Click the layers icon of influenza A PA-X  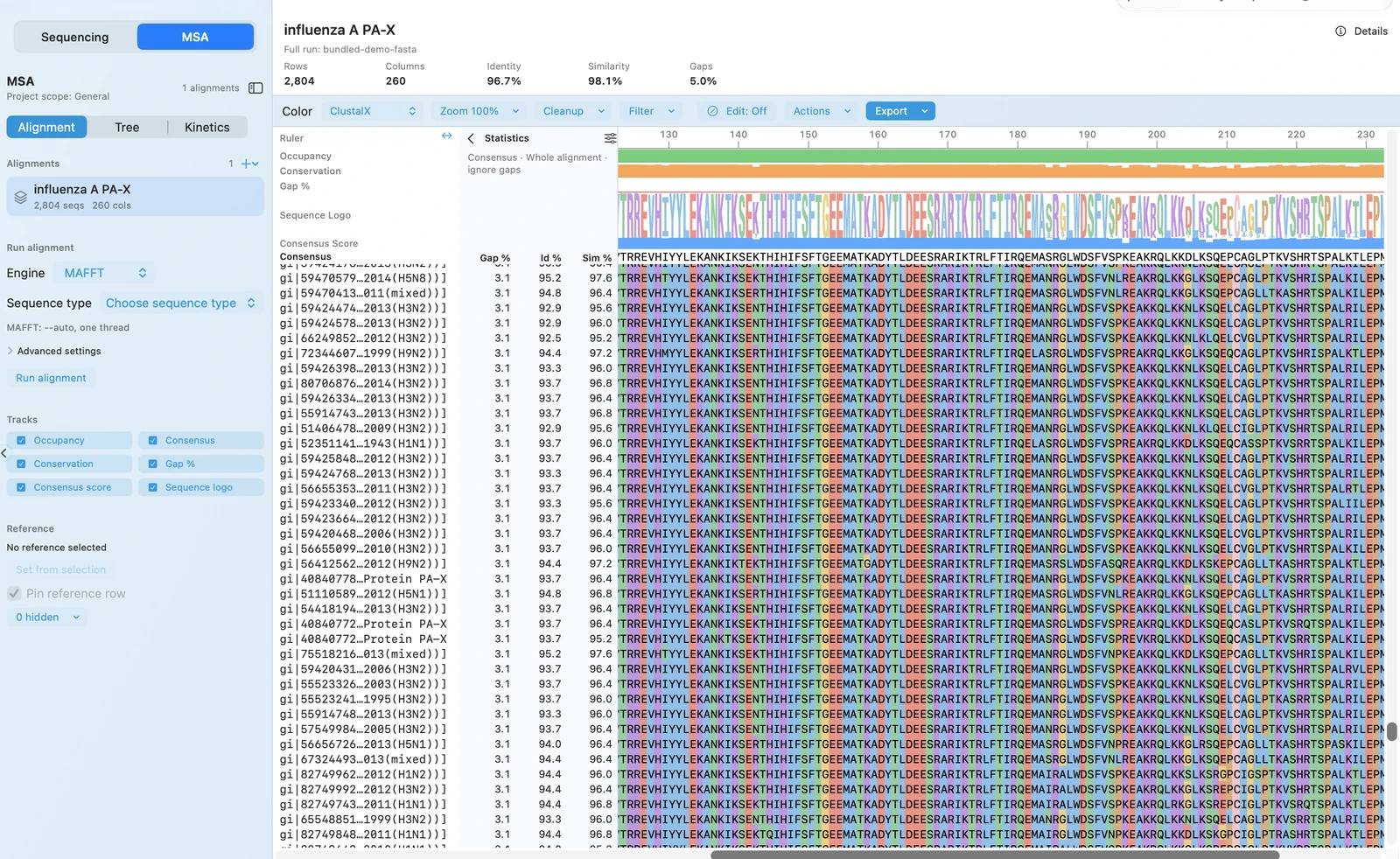click(20, 198)
